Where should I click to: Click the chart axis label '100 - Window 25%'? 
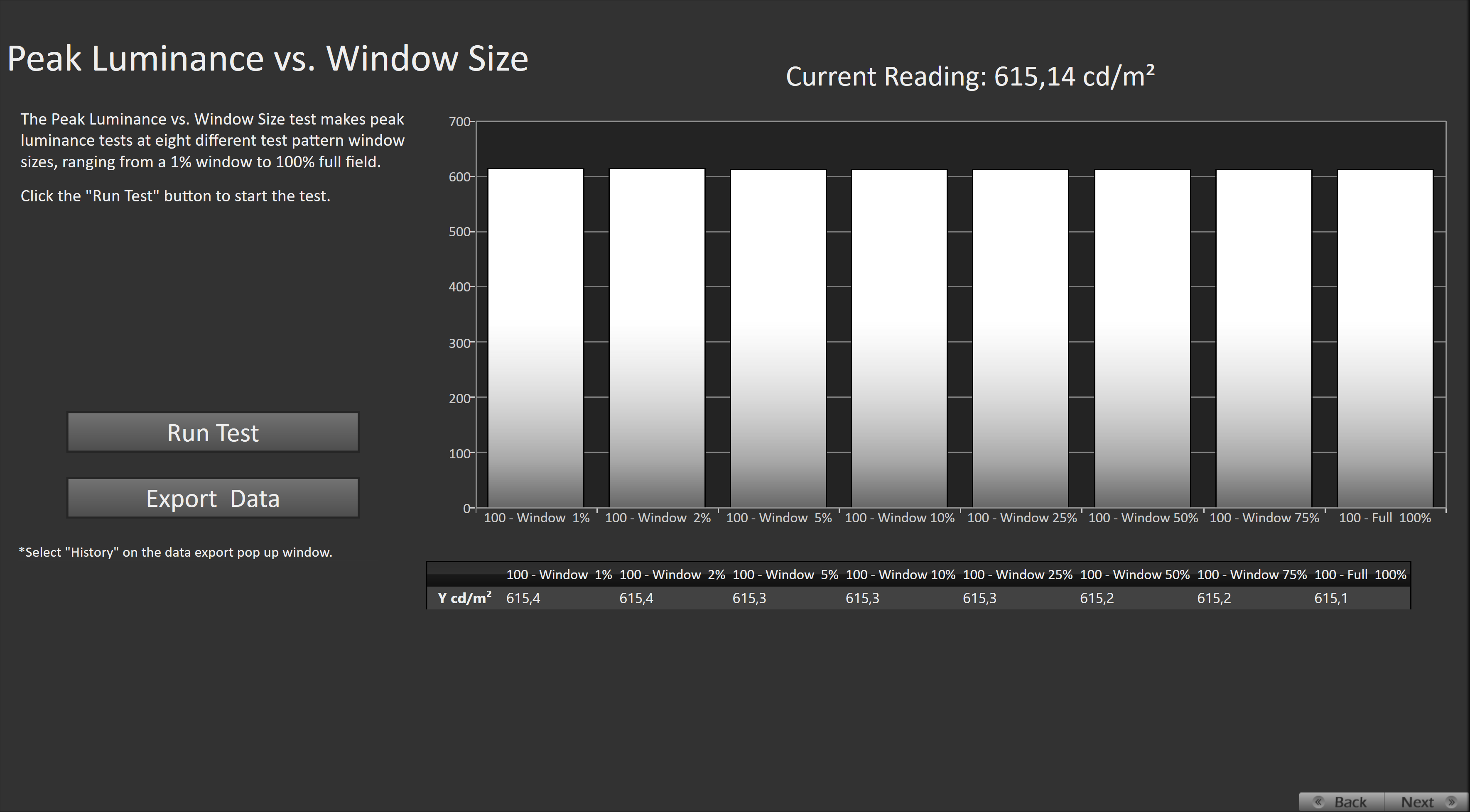[1022, 518]
